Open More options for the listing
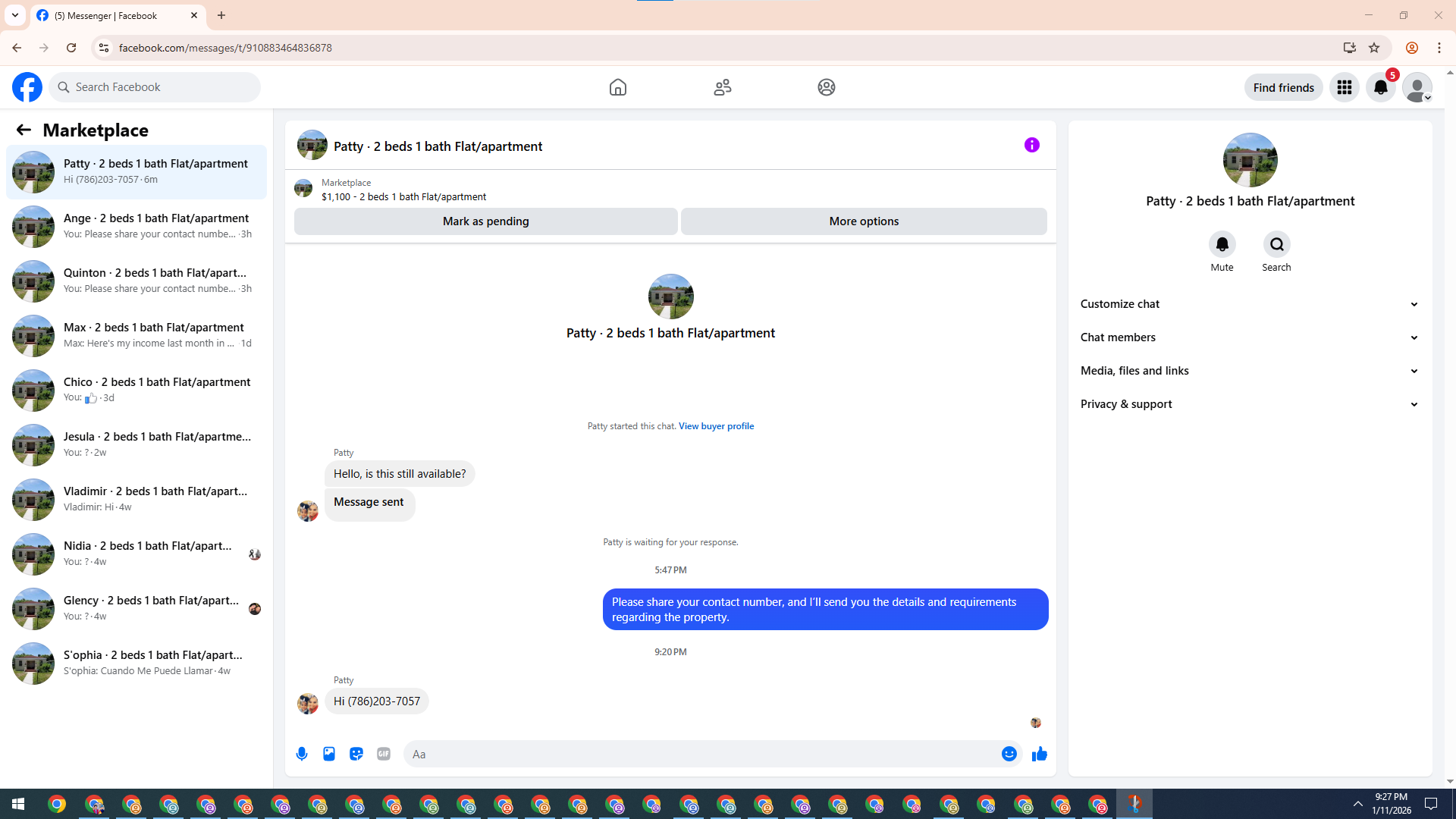The image size is (1456, 819). pyautogui.click(x=864, y=221)
